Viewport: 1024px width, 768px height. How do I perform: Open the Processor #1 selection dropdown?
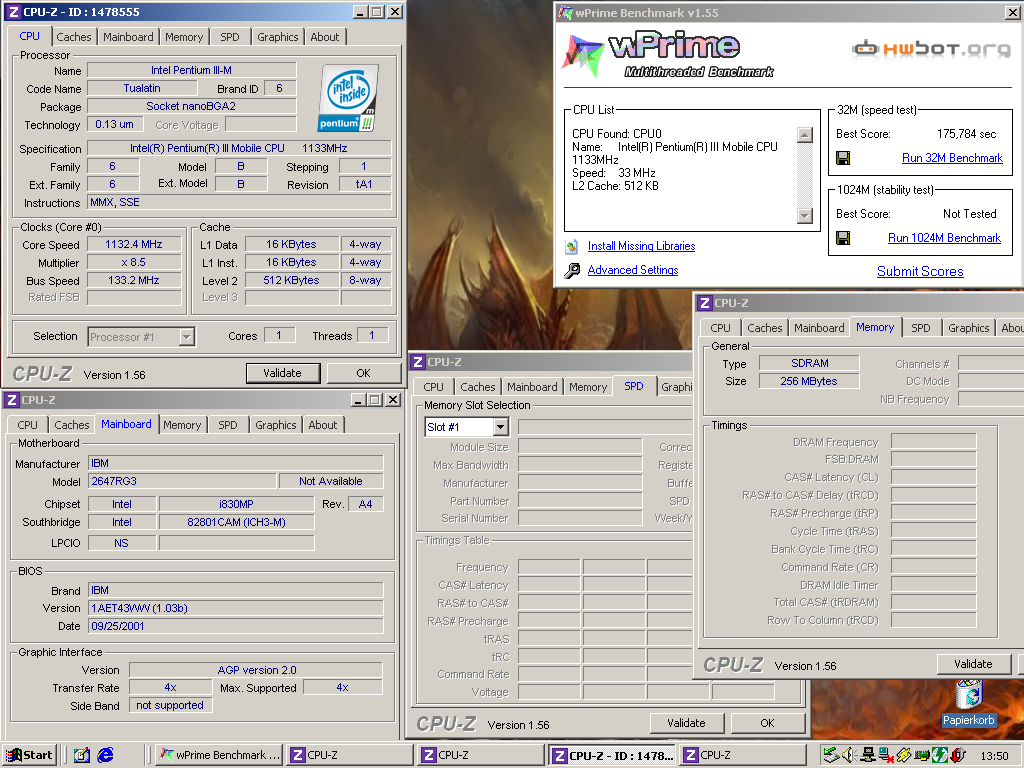(186, 337)
